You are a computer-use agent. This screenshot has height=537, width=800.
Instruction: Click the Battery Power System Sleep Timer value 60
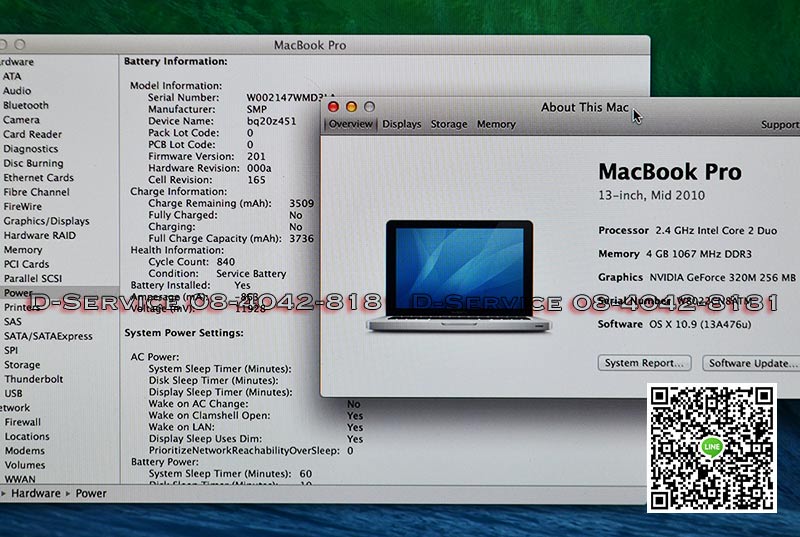[305, 474]
